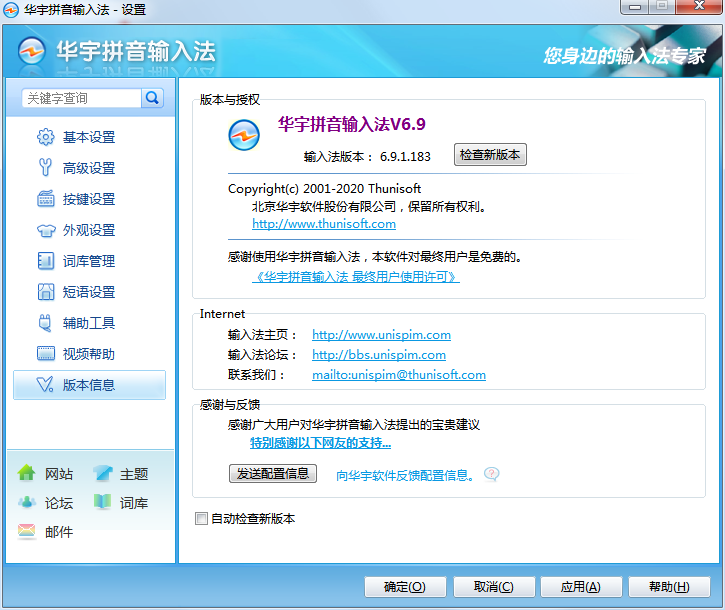The image size is (725, 610).
Task: Select the 外观设置 shirt icon
Action: 46,230
